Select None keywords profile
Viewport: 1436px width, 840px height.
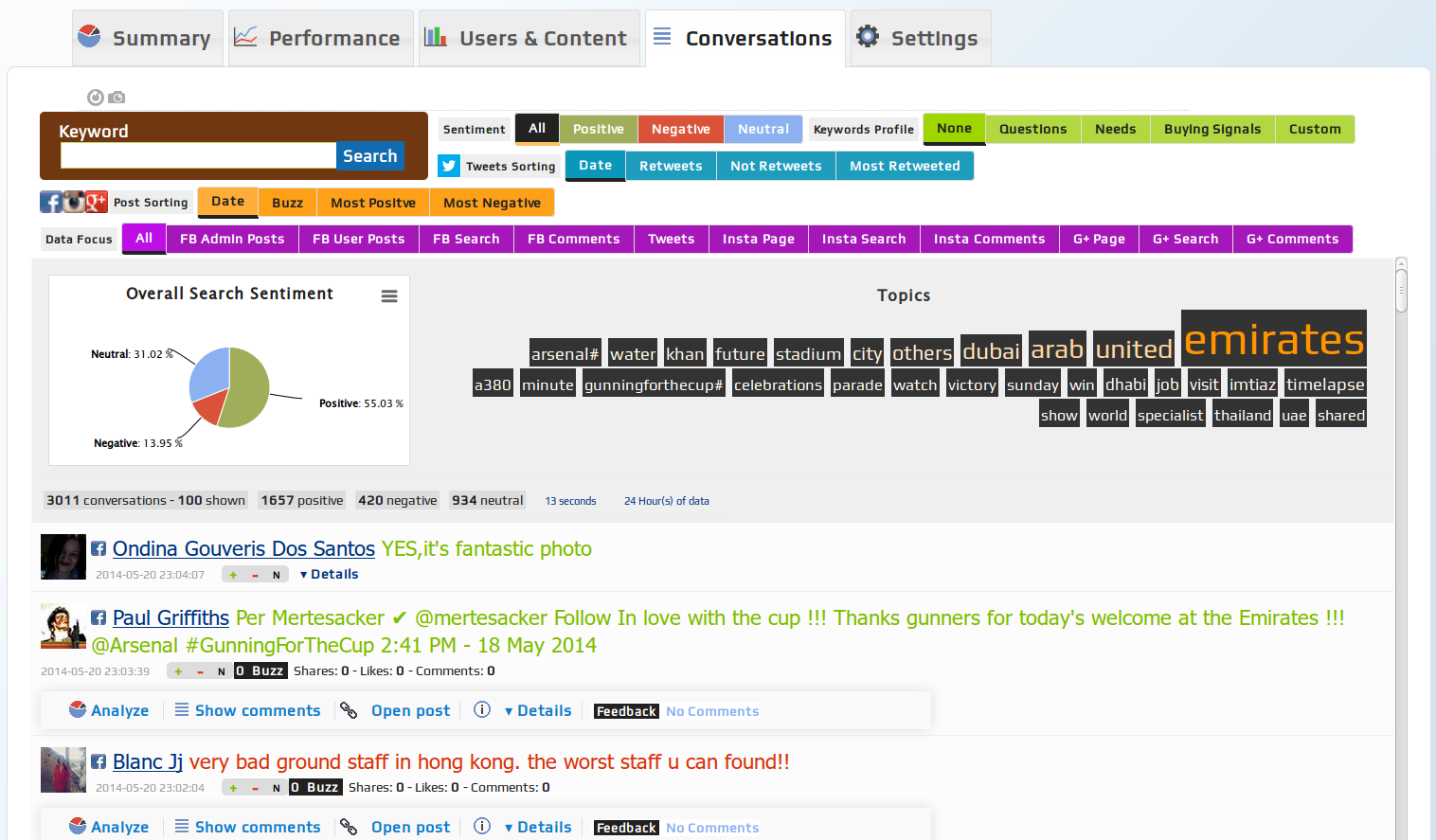pos(955,128)
